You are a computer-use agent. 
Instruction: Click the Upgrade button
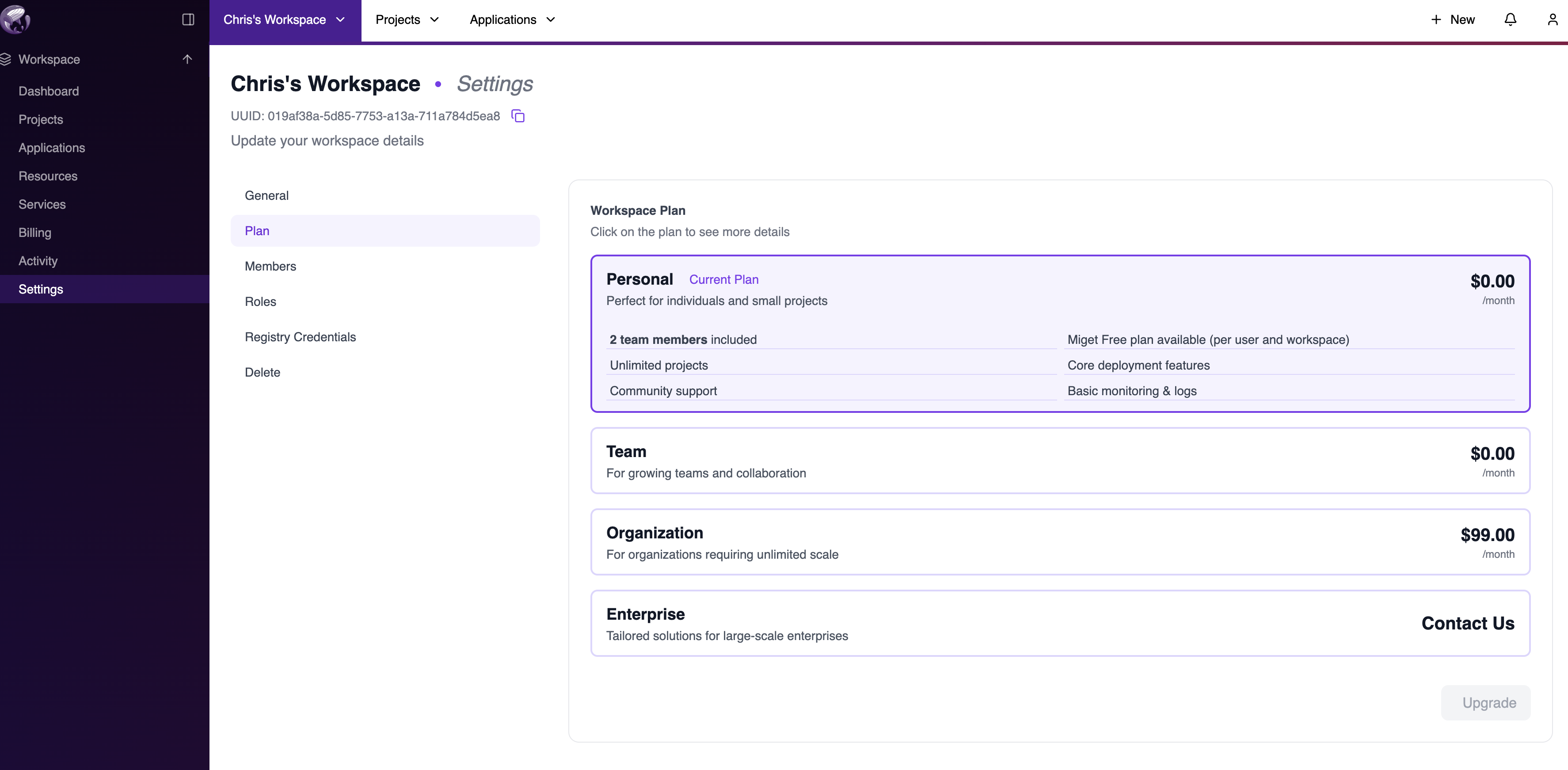[x=1485, y=702]
